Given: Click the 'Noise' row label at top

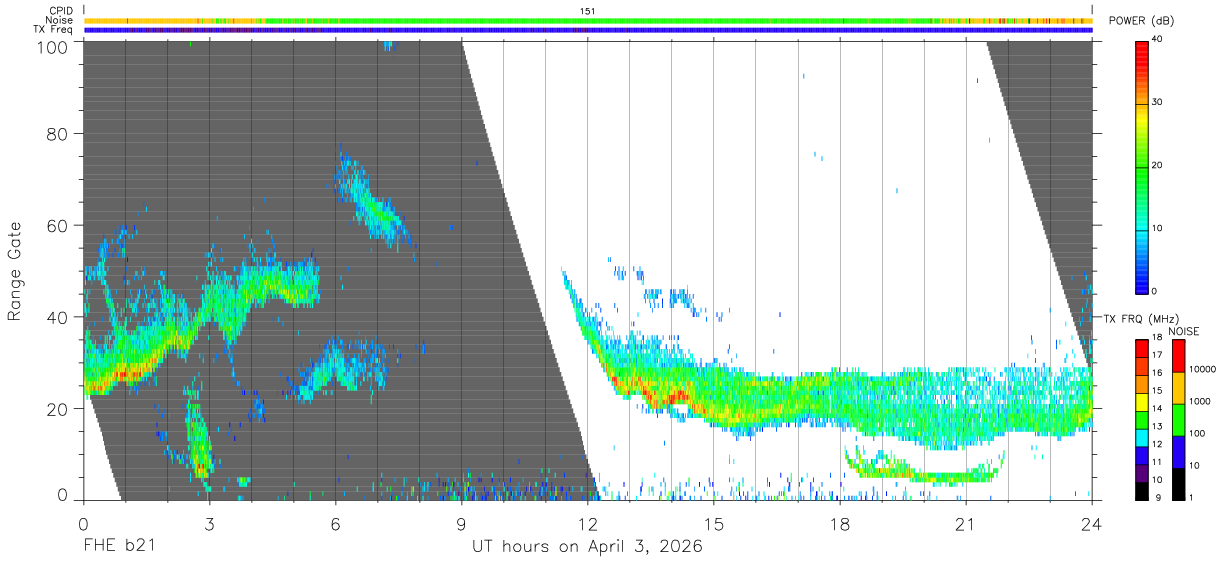Looking at the screenshot, I should pyautogui.click(x=59, y=20).
